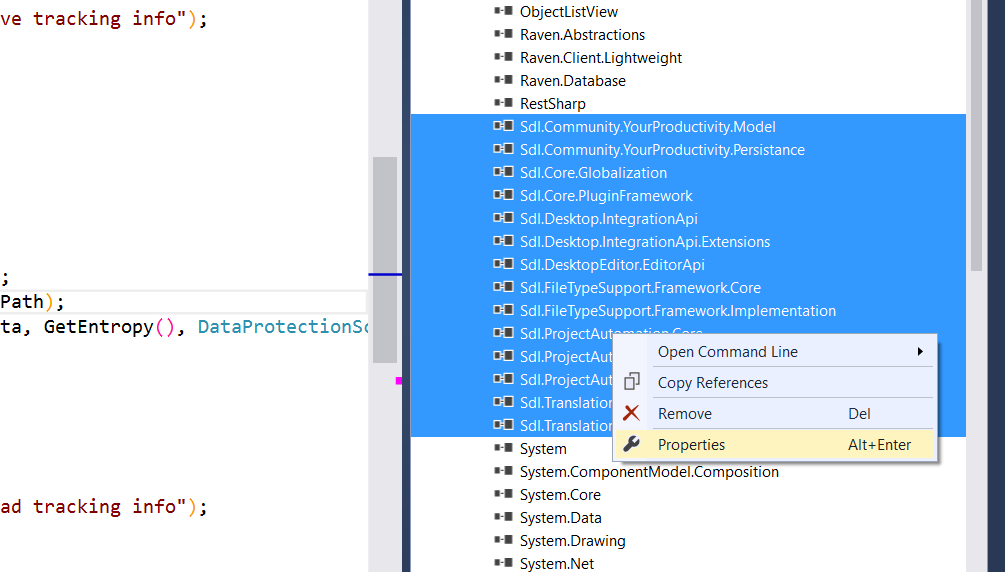Select Sdl.Community.YourProductivity.Model reference
The width and height of the screenshot is (1005, 572).
tap(647, 127)
